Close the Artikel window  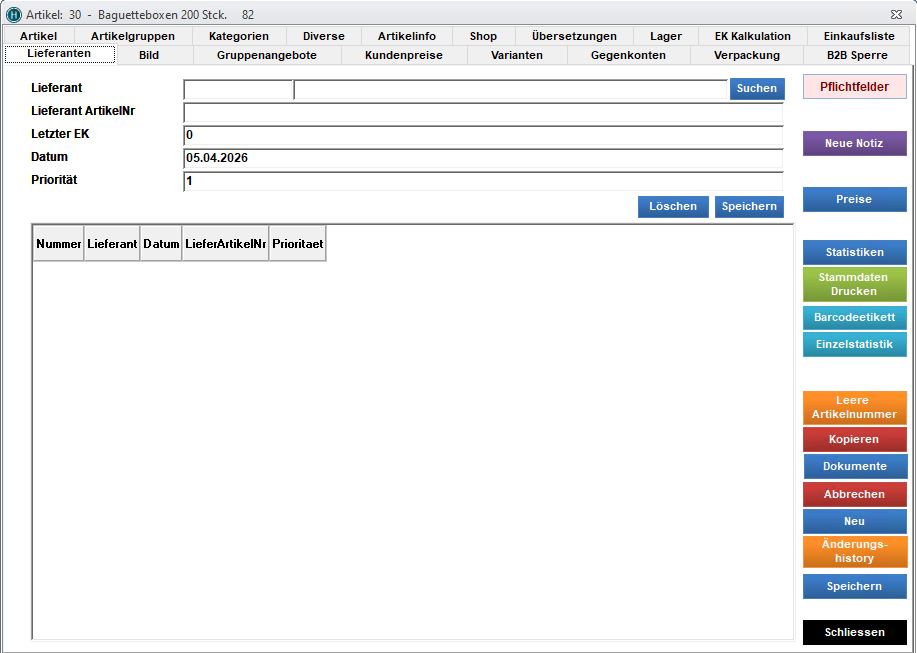coord(895,15)
